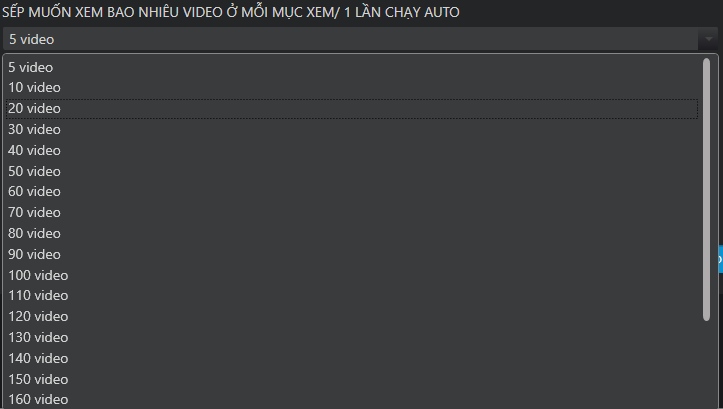Select the highlighted 20 video option

352,109
